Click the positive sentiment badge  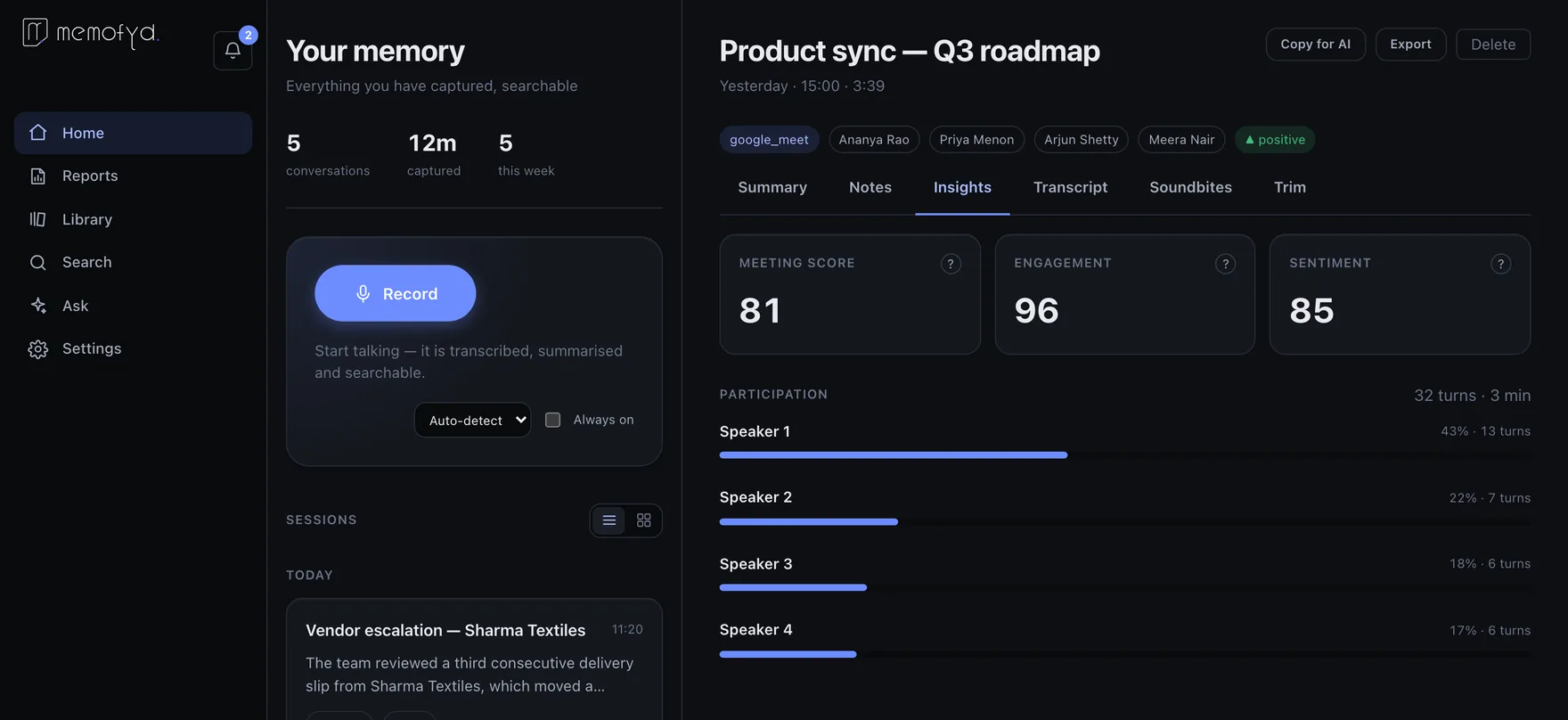(1275, 140)
